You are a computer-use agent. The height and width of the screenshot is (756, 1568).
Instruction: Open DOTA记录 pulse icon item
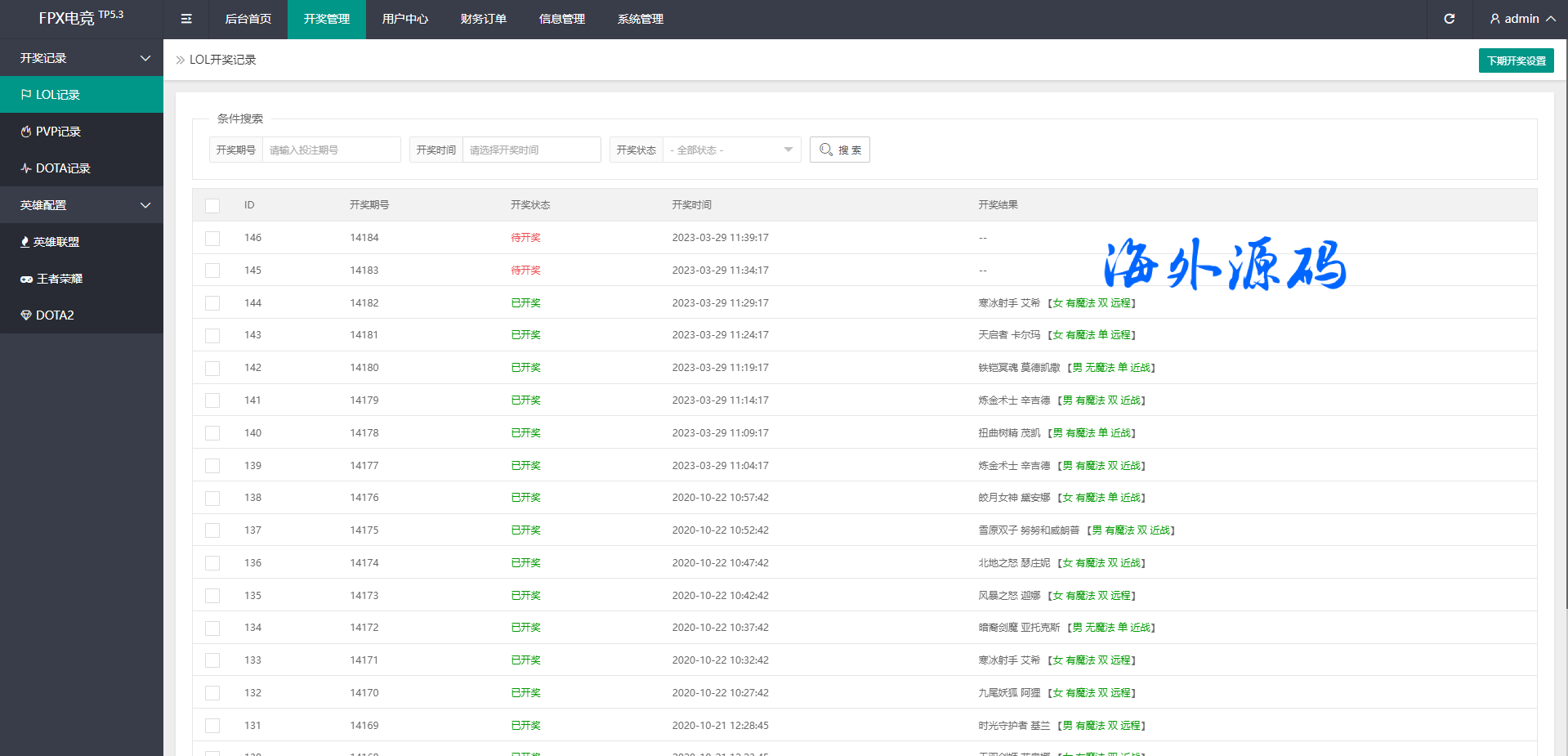click(26, 168)
